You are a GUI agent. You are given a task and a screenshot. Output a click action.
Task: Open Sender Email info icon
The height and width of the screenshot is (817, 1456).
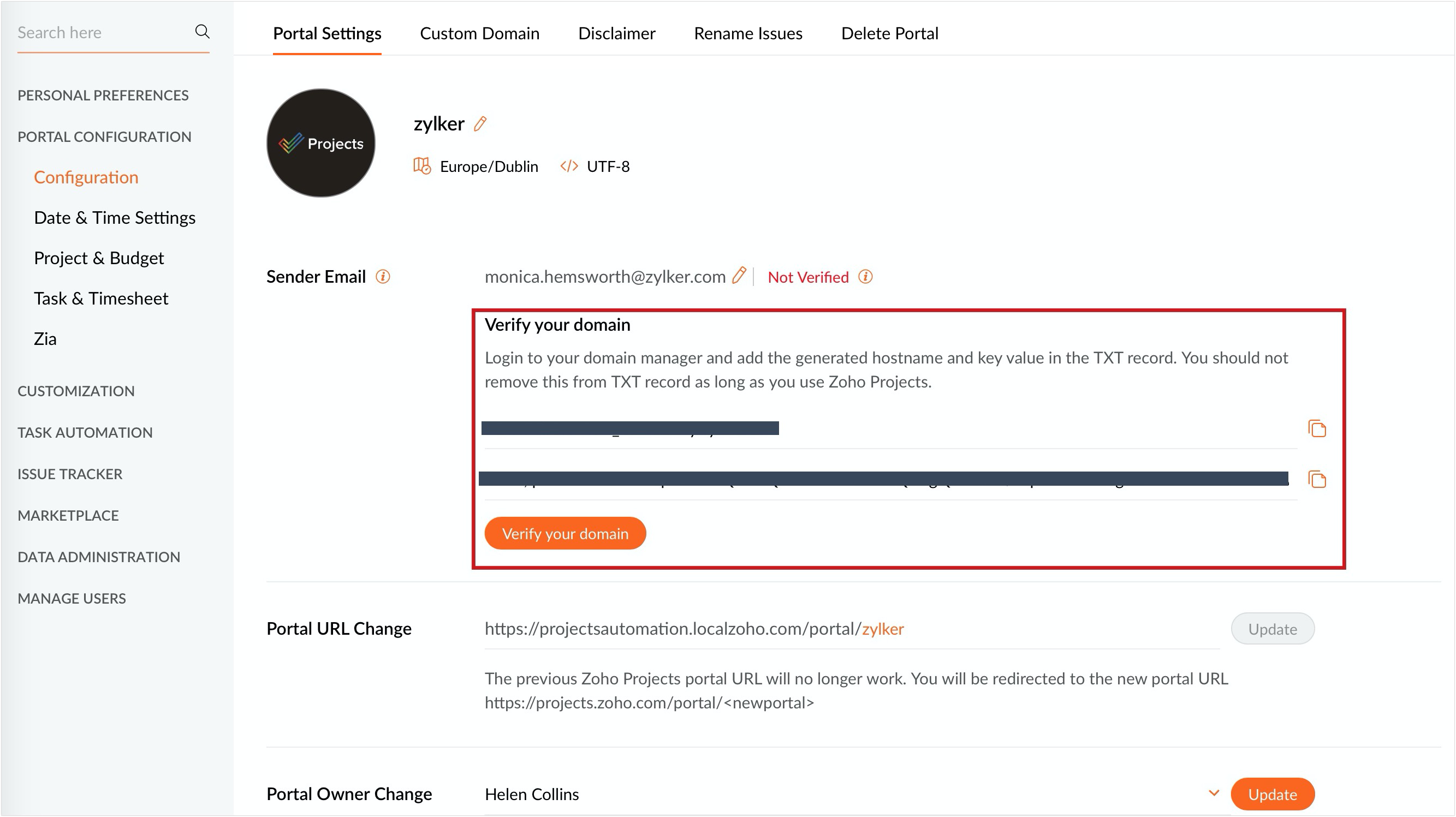pos(383,276)
